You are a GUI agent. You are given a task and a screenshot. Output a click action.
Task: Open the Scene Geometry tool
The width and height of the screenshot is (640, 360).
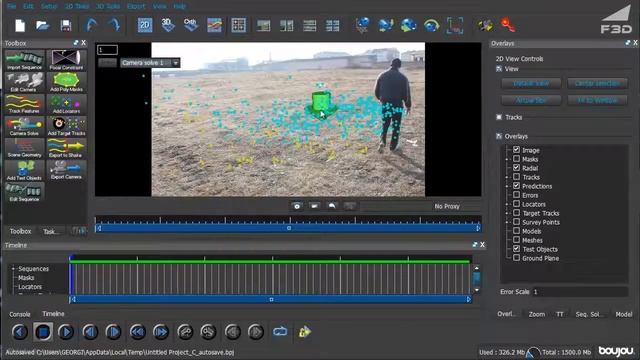[x=24, y=148]
